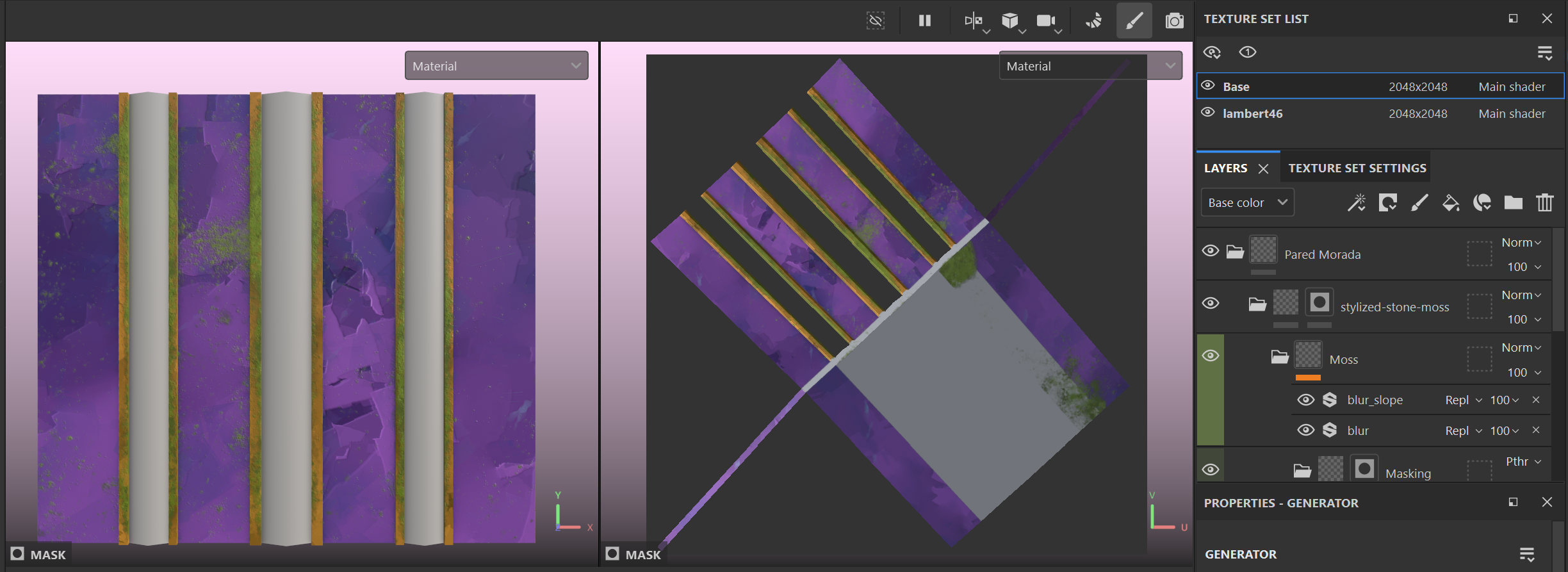
Task: Select the Masking folder mask thumbnail
Action: click(x=1364, y=468)
